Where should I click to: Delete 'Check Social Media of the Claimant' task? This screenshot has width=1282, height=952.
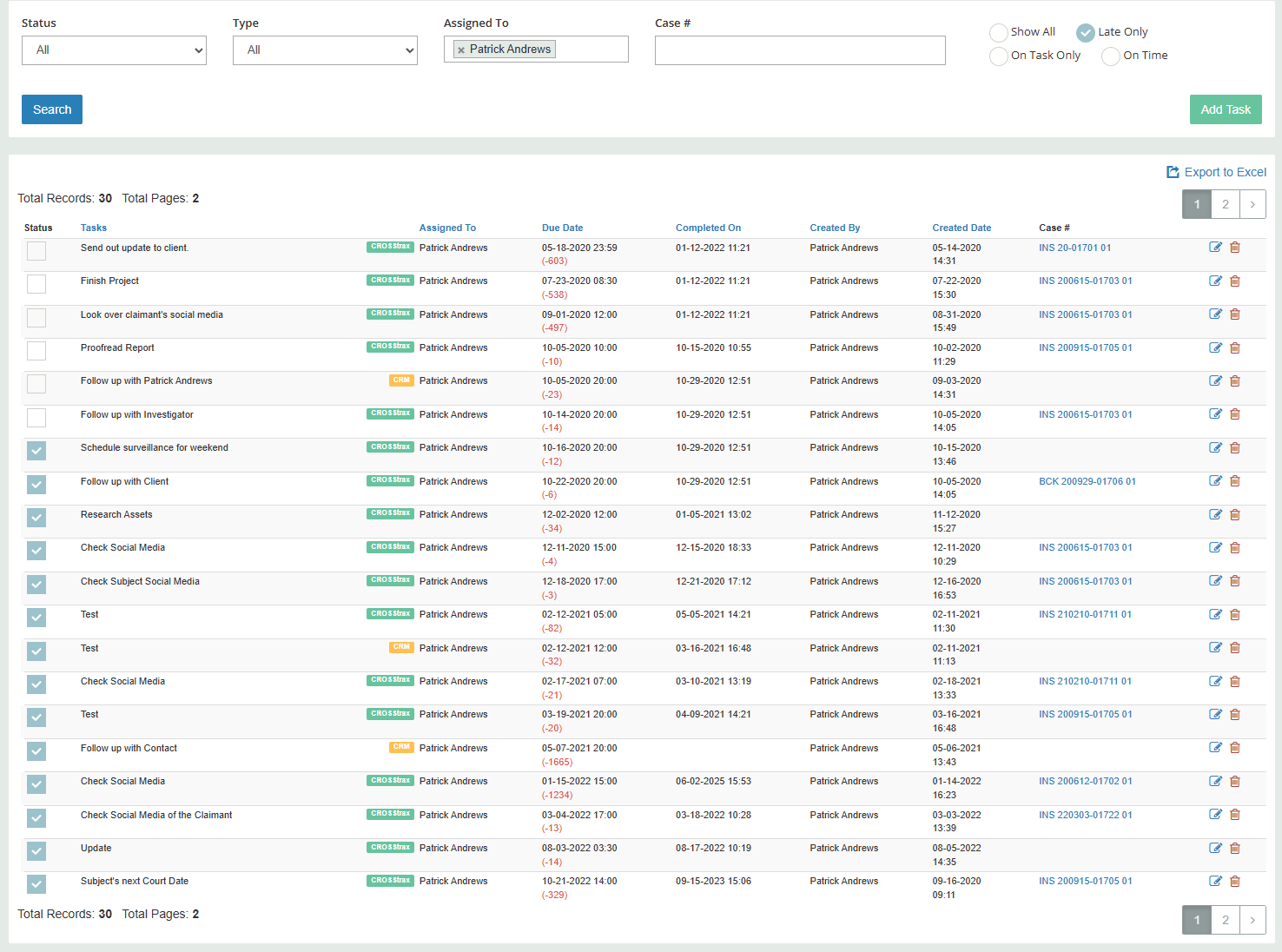pyautogui.click(x=1235, y=815)
